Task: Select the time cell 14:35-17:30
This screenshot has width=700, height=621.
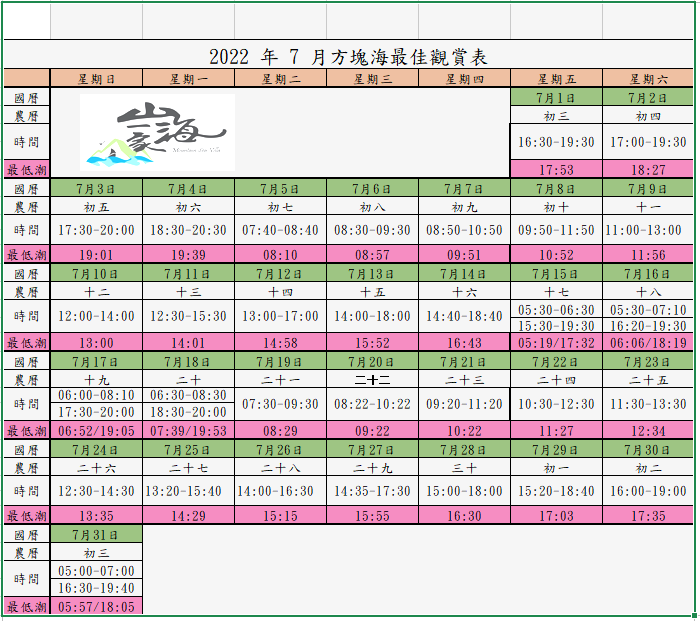Action: 372,491
